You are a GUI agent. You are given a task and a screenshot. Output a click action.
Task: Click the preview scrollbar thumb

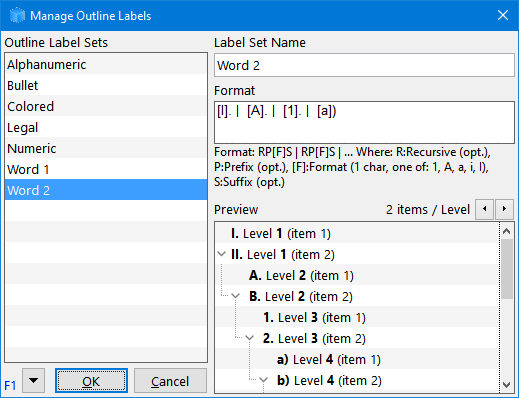[507, 269]
